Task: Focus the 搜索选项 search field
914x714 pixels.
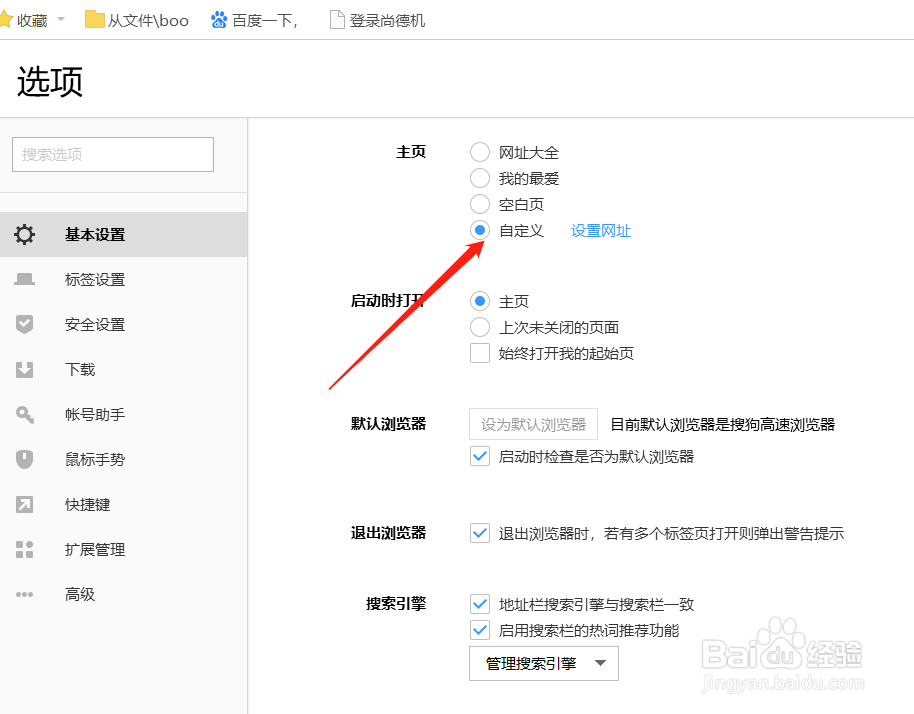Action: [x=113, y=154]
